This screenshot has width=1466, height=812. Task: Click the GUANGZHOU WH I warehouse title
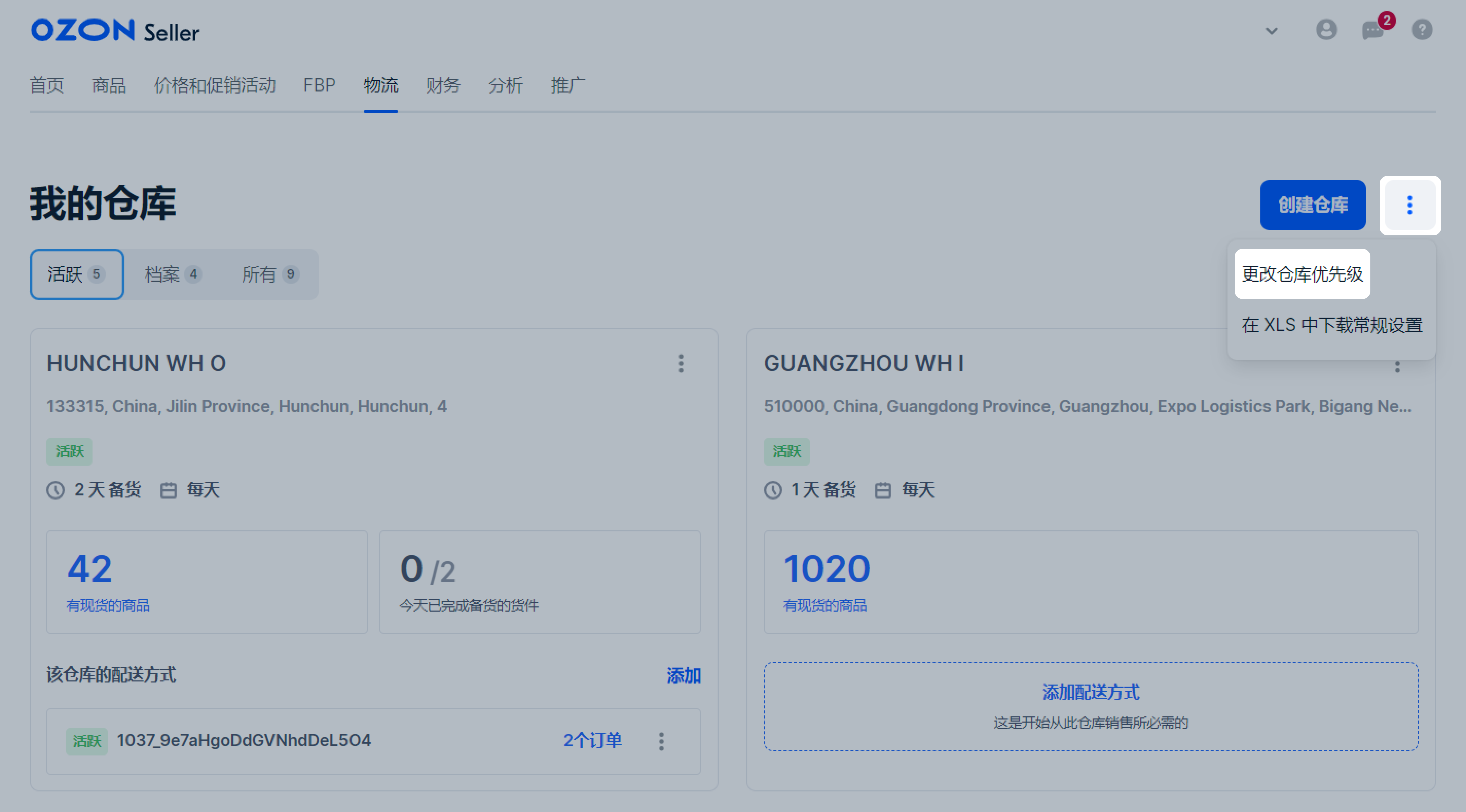864,363
